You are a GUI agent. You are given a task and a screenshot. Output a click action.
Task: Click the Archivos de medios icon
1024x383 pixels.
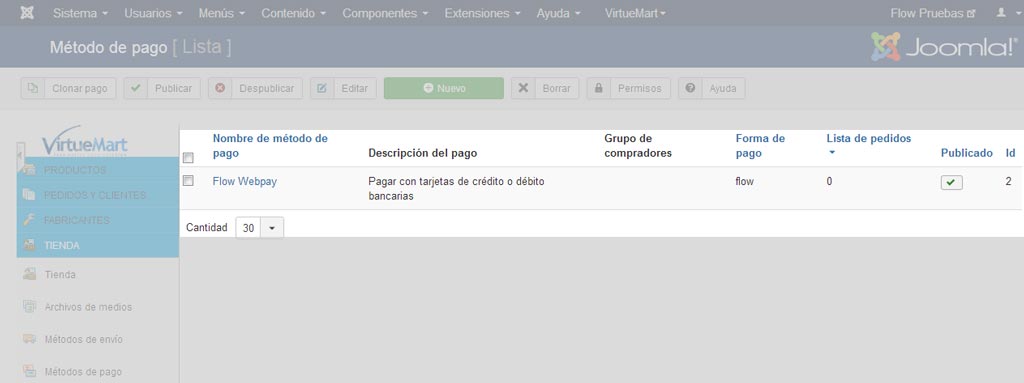[29, 307]
